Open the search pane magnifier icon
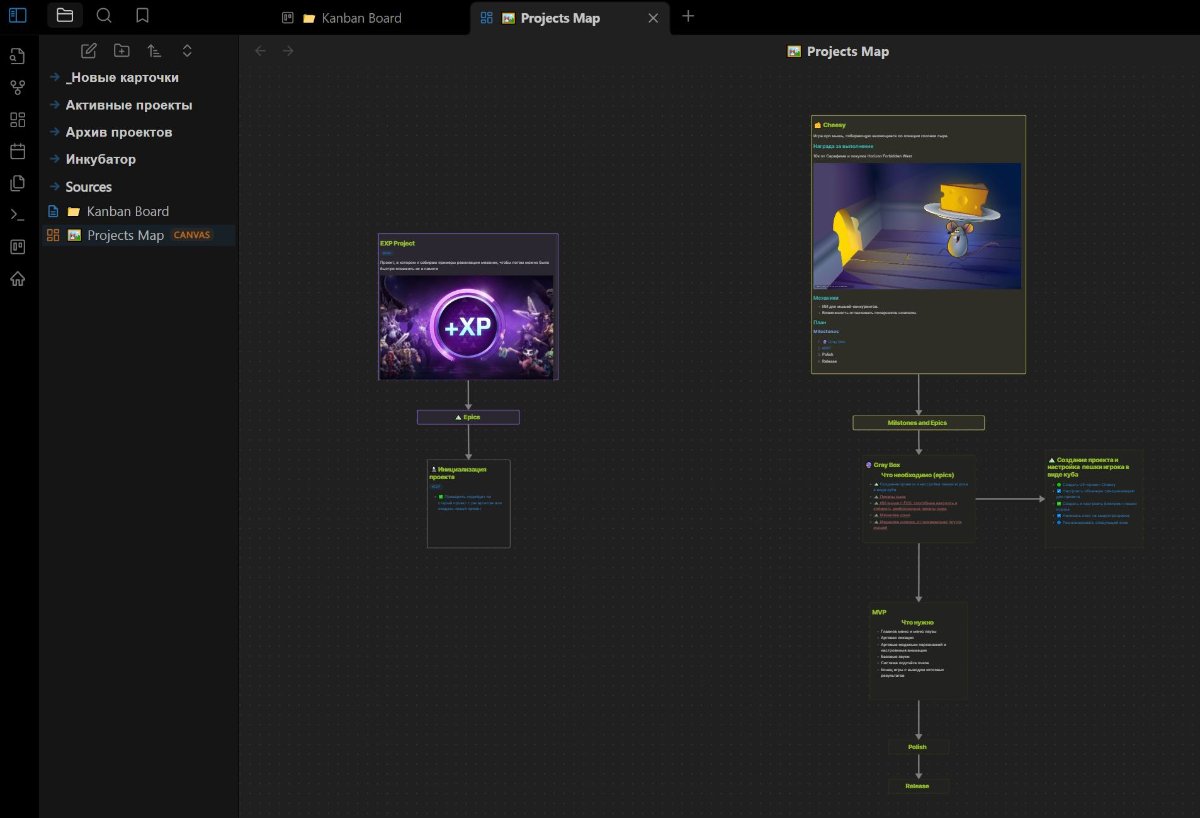 pyautogui.click(x=103, y=15)
